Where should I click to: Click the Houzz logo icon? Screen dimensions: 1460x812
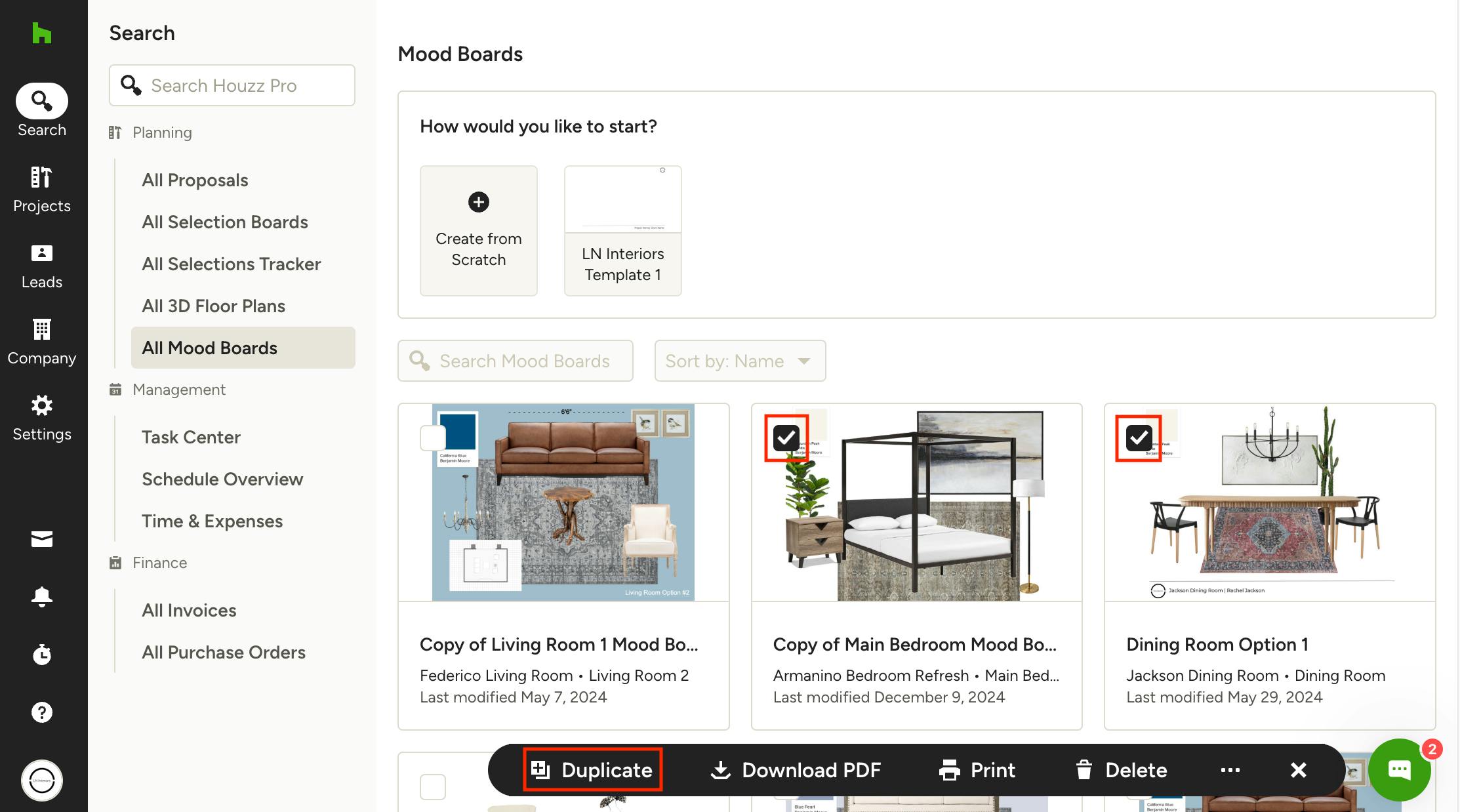coord(41,33)
